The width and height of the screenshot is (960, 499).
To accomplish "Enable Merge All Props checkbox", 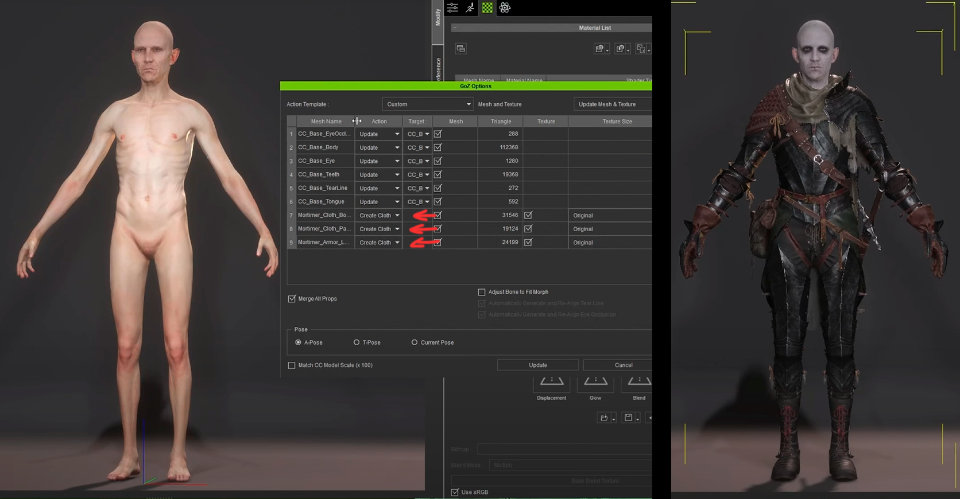I will (x=291, y=298).
